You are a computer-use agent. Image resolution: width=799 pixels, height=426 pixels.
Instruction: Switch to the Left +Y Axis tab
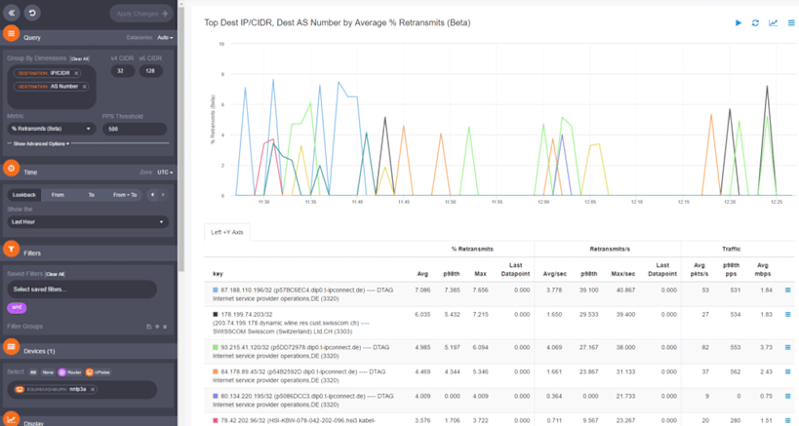click(227, 232)
